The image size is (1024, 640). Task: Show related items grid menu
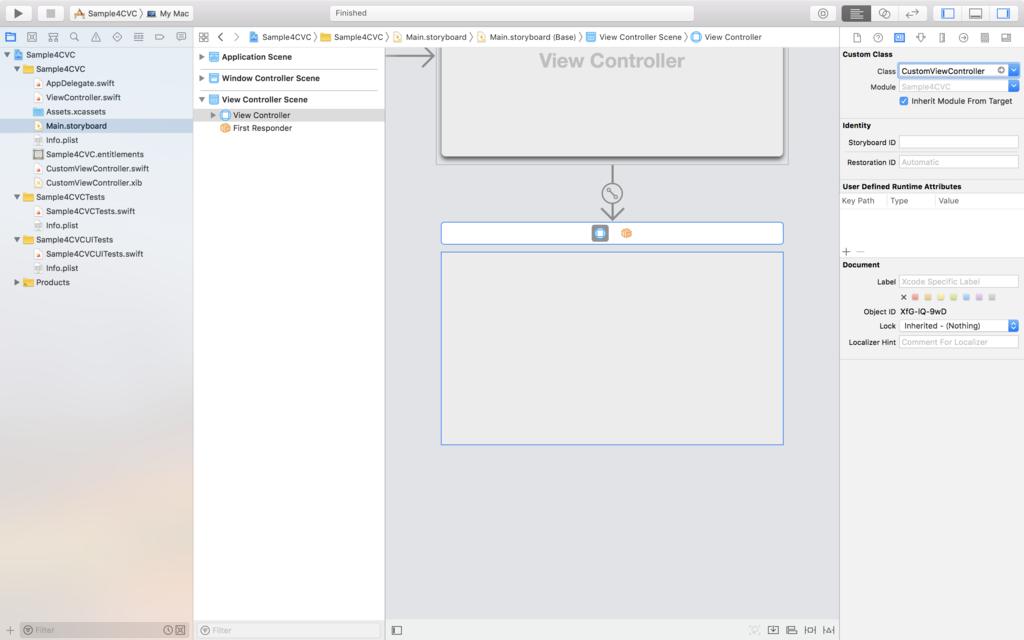point(204,37)
